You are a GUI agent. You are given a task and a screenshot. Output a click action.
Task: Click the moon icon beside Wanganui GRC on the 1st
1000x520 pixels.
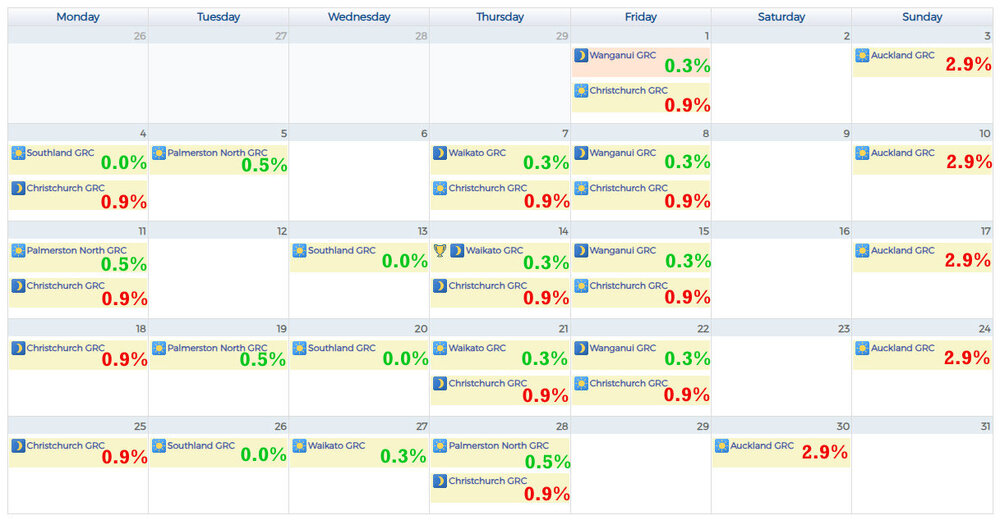pyautogui.click(x=581, y=56)
